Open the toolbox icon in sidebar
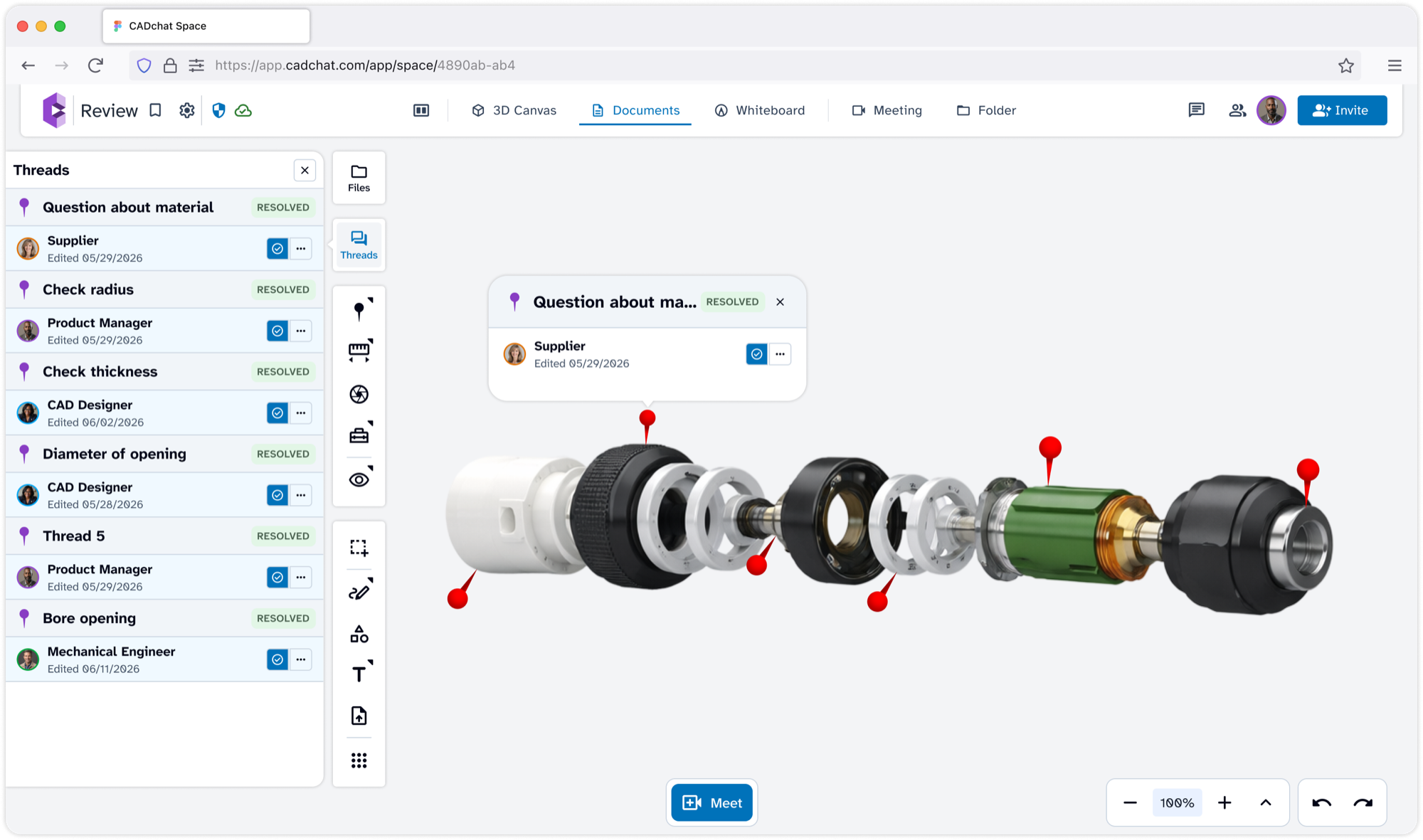1423x840 pixels. [x=359, y=435]
